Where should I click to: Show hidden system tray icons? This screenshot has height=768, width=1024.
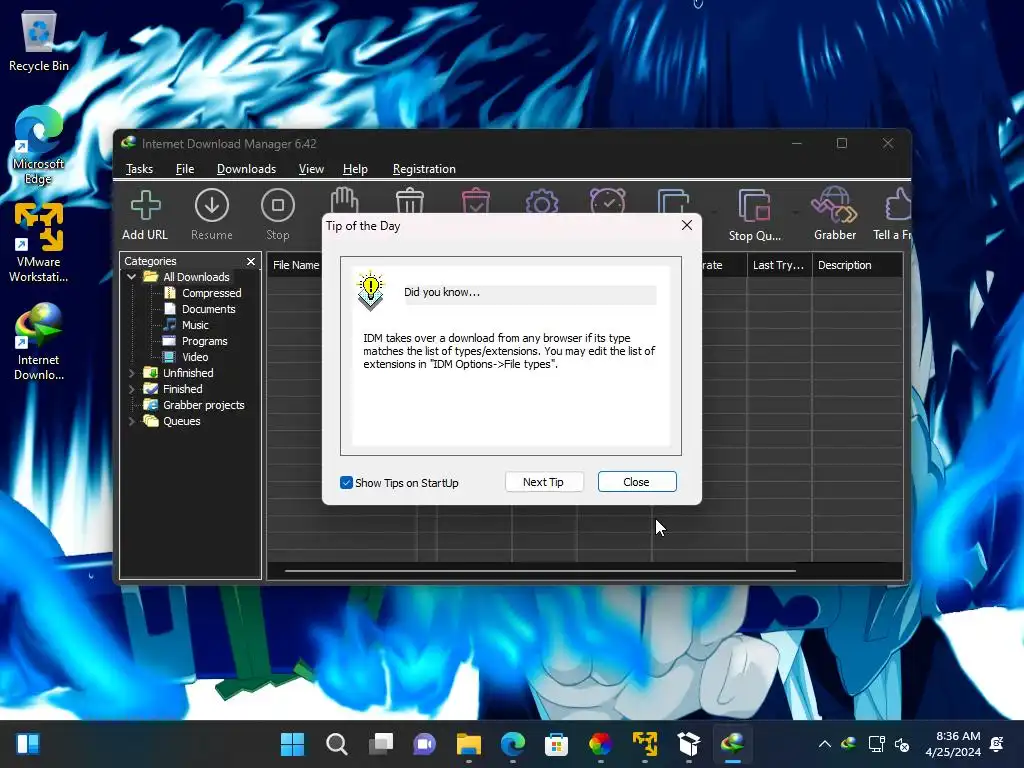[x=824, y=744]
